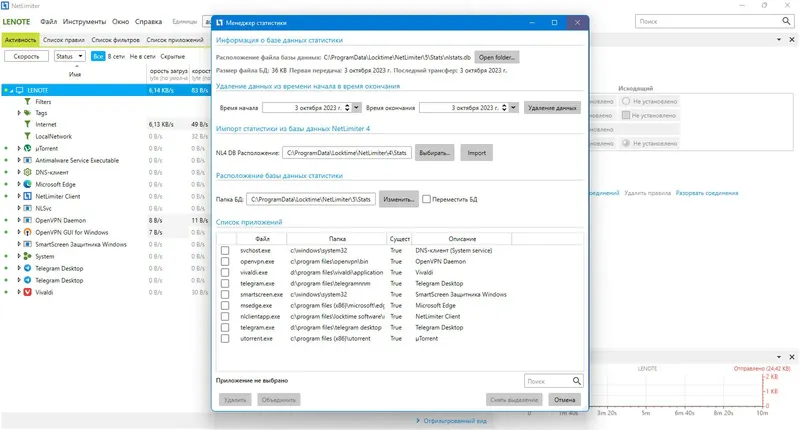Click the Удаление данных button

click(552, 108)
